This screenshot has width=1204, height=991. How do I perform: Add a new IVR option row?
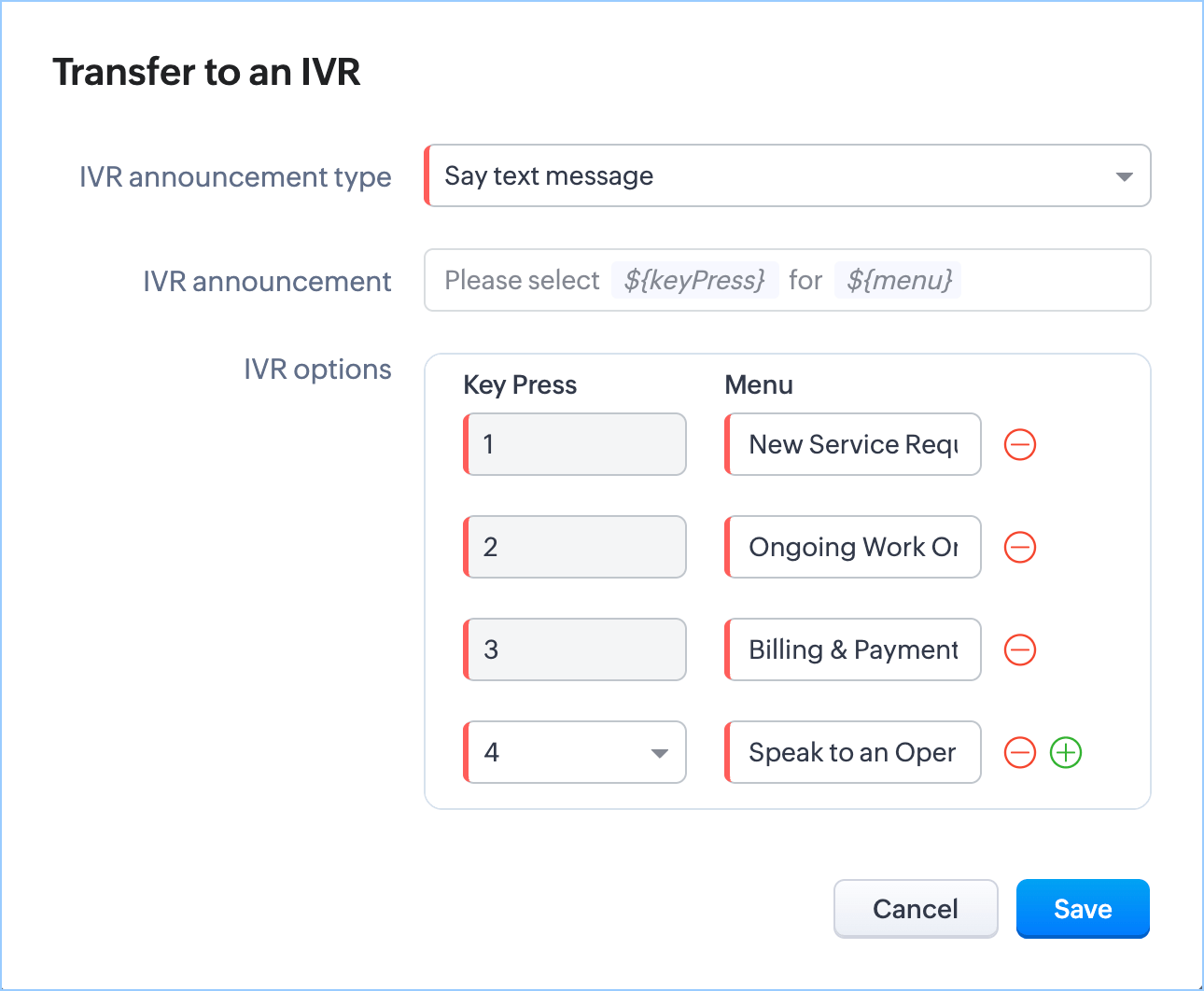(x=1065, y=752)
